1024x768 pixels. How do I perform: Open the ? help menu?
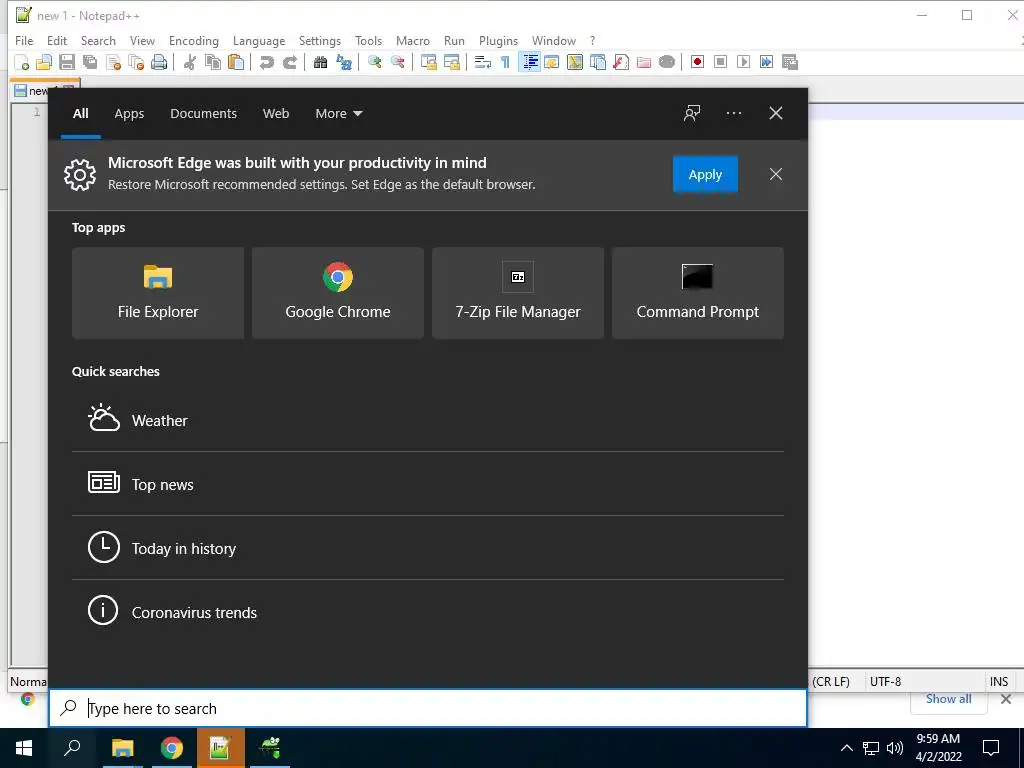click(592, 40)
